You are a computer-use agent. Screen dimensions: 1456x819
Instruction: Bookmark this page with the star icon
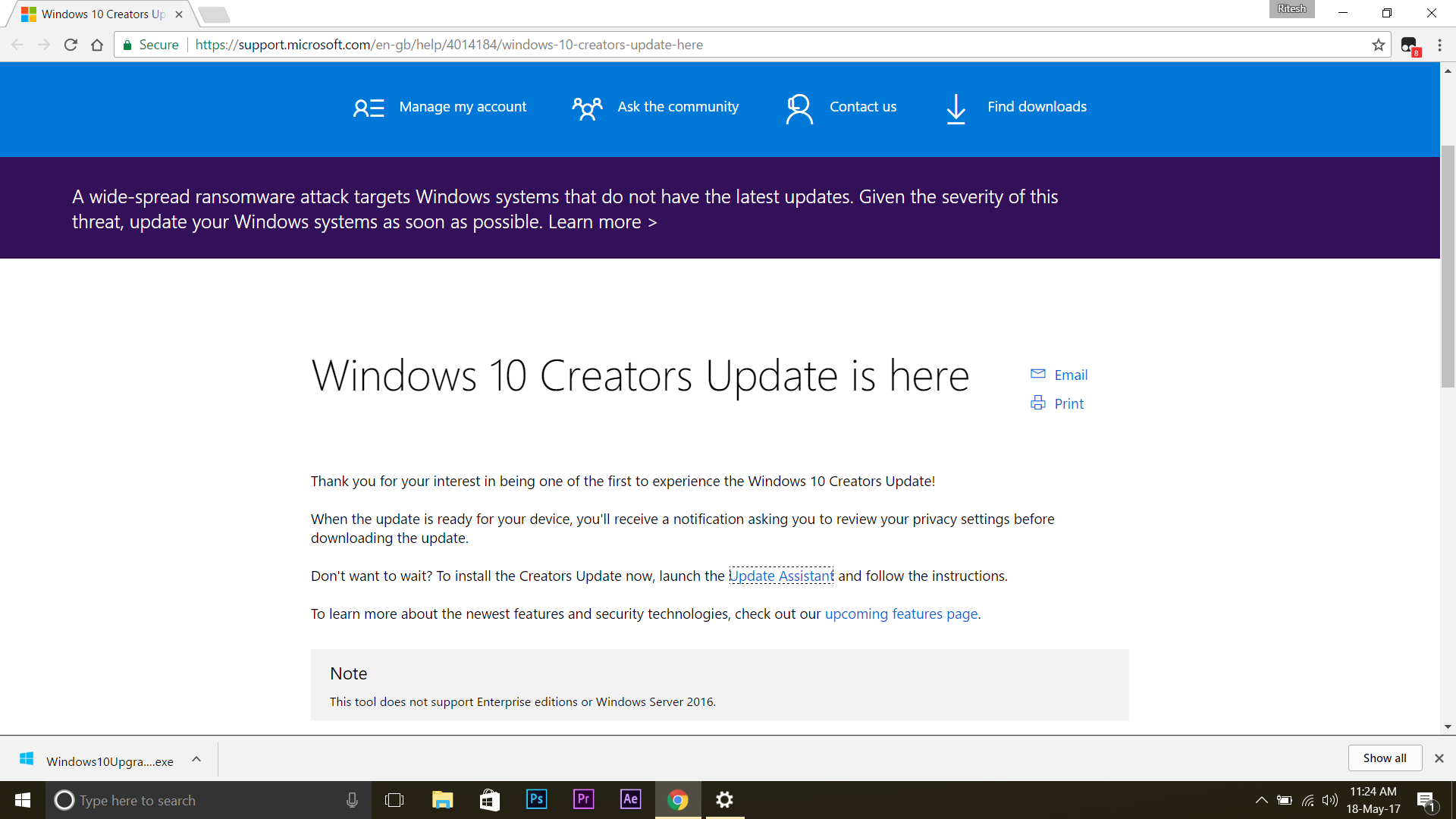1379,45
